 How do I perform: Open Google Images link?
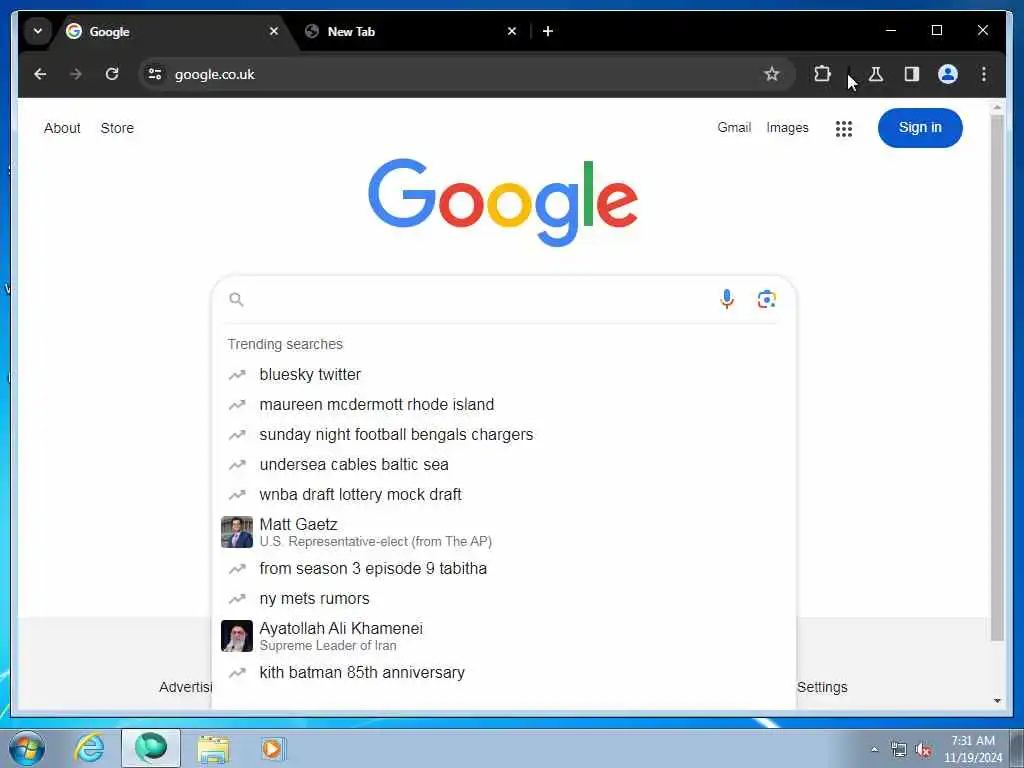(x=788, y=127)
